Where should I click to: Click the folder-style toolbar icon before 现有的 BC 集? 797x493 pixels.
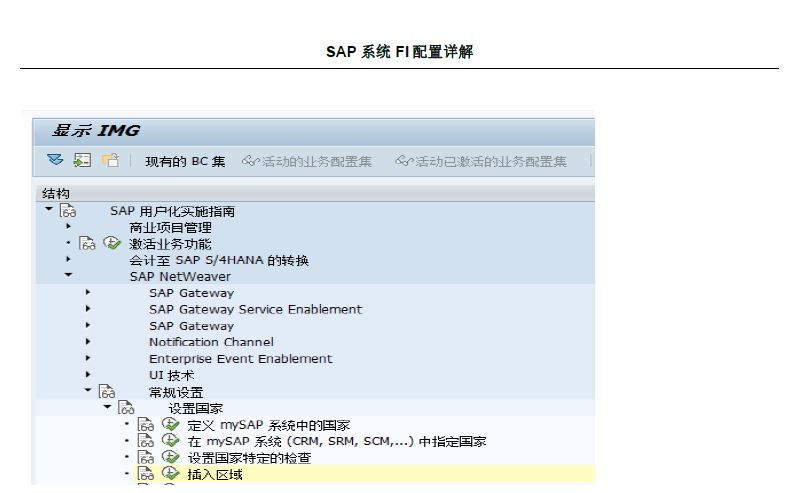coord(110,160)
